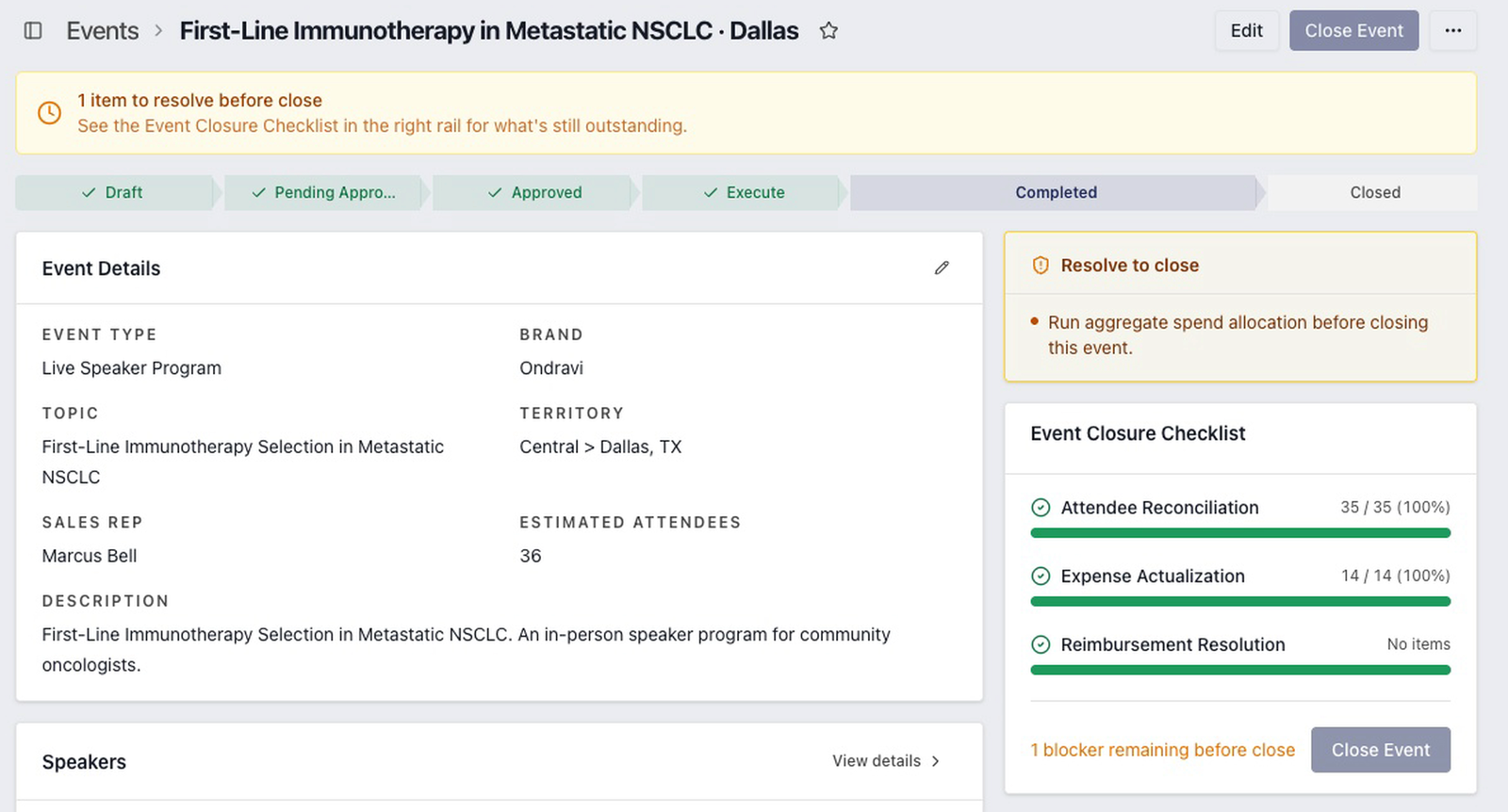Select the Closed stage step
This screenshot has height=812, width=1508.
pyautogui.click(x=1374, y=192)
